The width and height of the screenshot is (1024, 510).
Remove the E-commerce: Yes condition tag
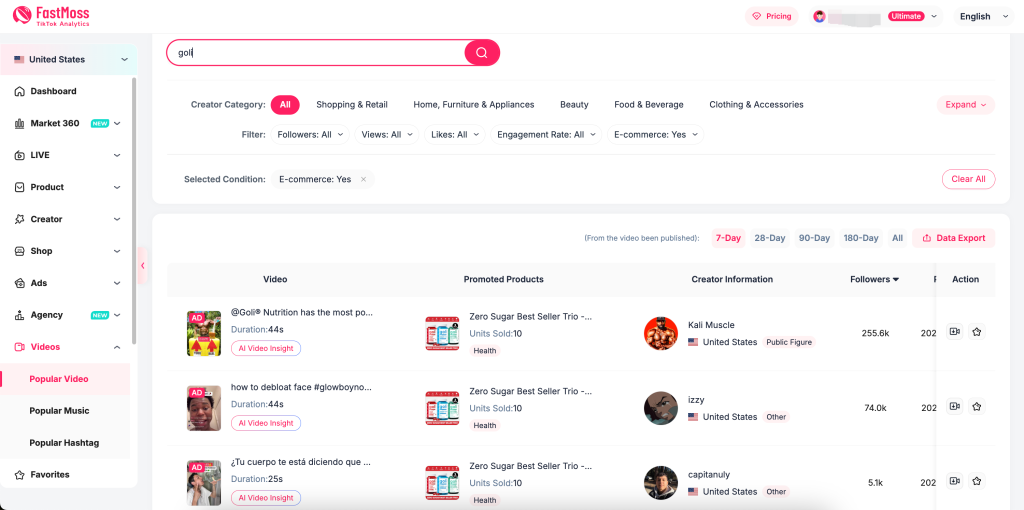click(x=363, y=179)
